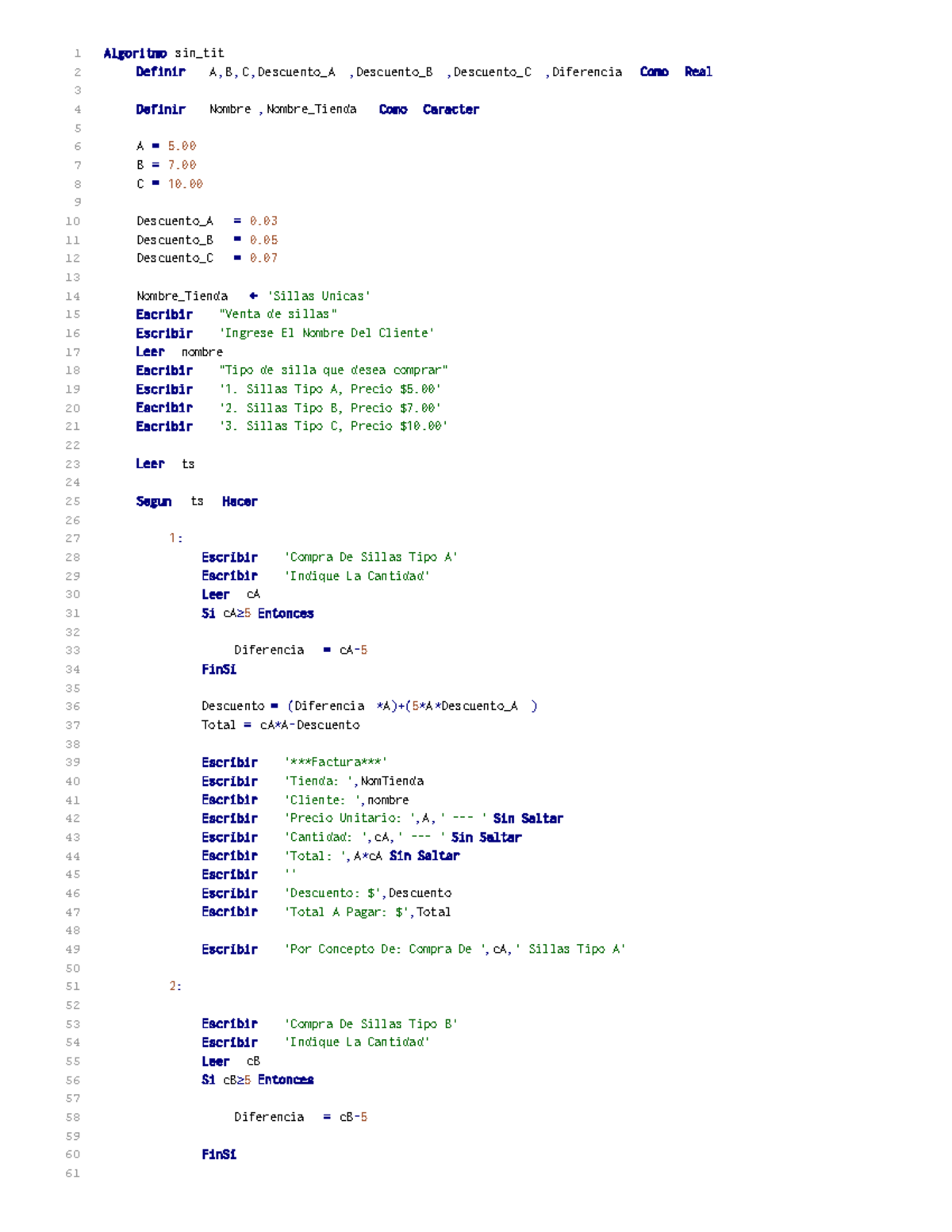Click the Segun keyword
Image resolution: width=952 pixels, height=1232 pixels.
(153, 501)
